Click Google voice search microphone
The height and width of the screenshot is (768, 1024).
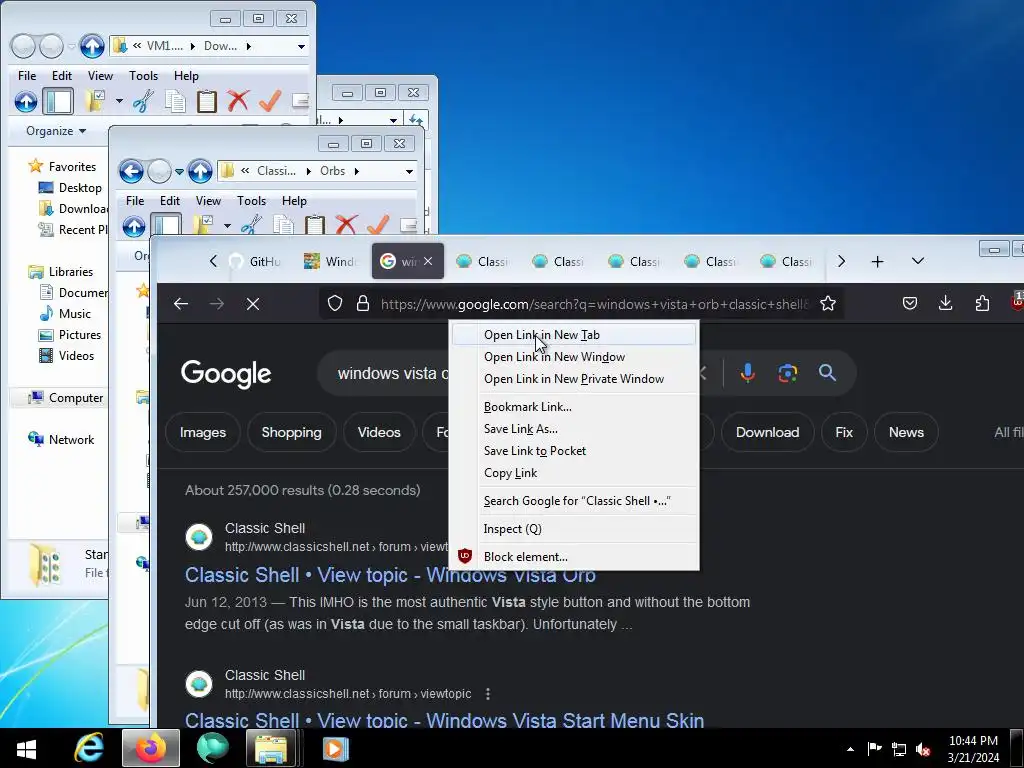[748, 373]
